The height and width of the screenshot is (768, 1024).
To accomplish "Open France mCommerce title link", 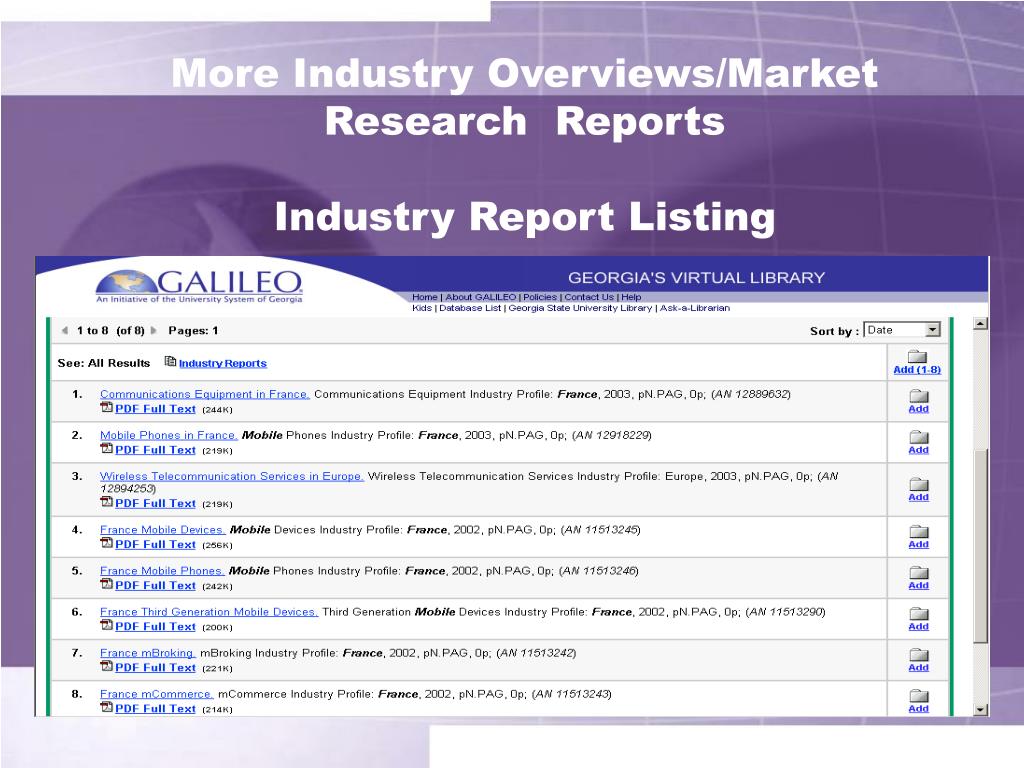I will click(x=157, y=694).
